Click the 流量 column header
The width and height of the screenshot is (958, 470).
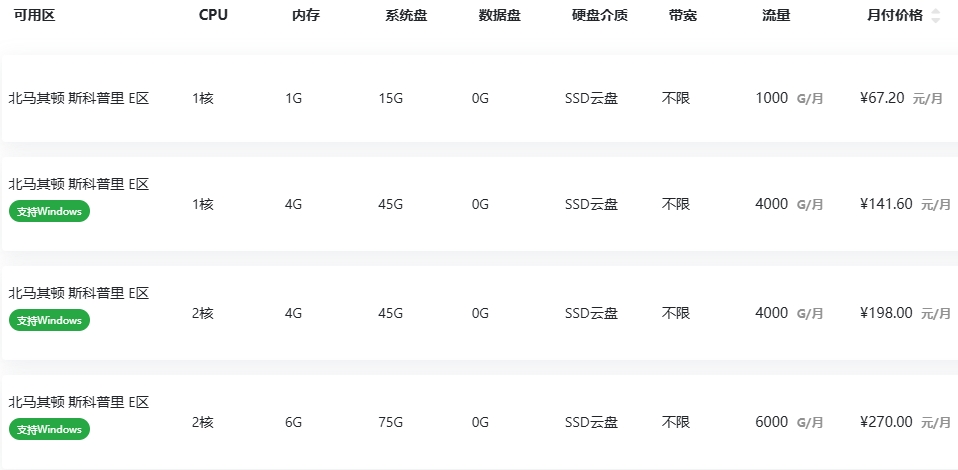coord(776,15)
